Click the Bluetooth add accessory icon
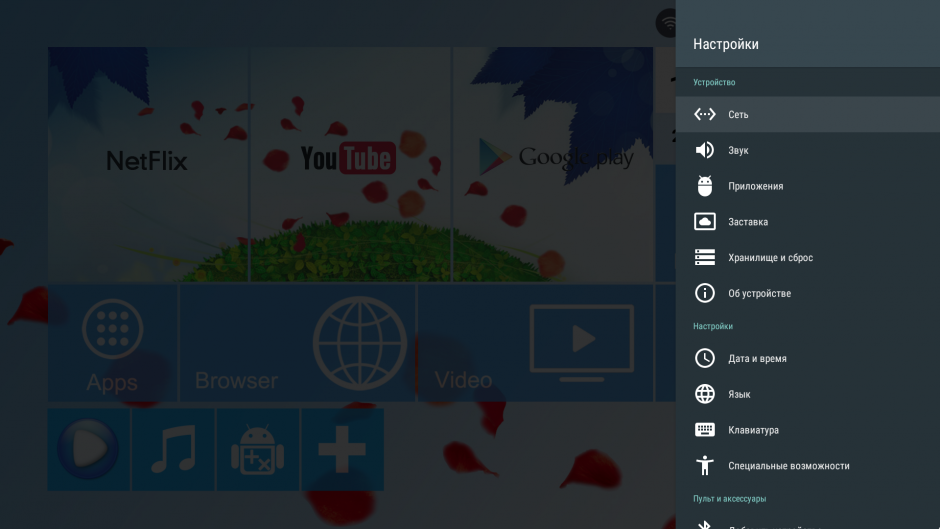This screenshot has height=529, width=940. click(x=704, y=525)
